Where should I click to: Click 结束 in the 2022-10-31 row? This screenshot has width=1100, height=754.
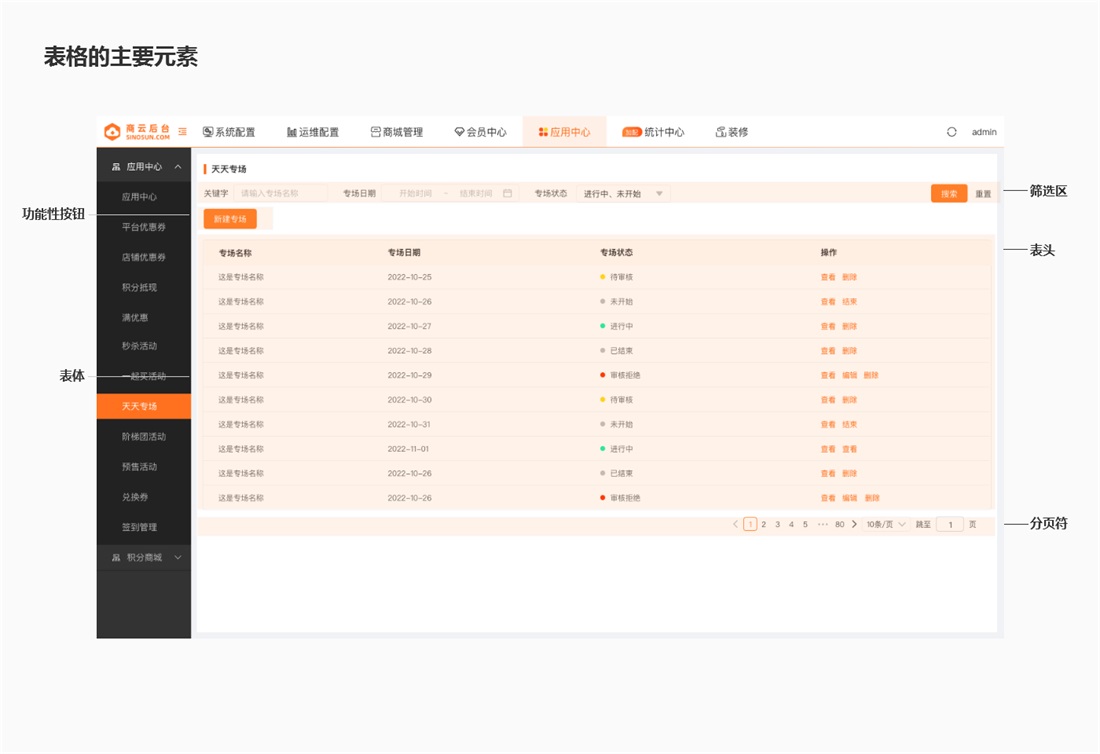tap(850, 424)
